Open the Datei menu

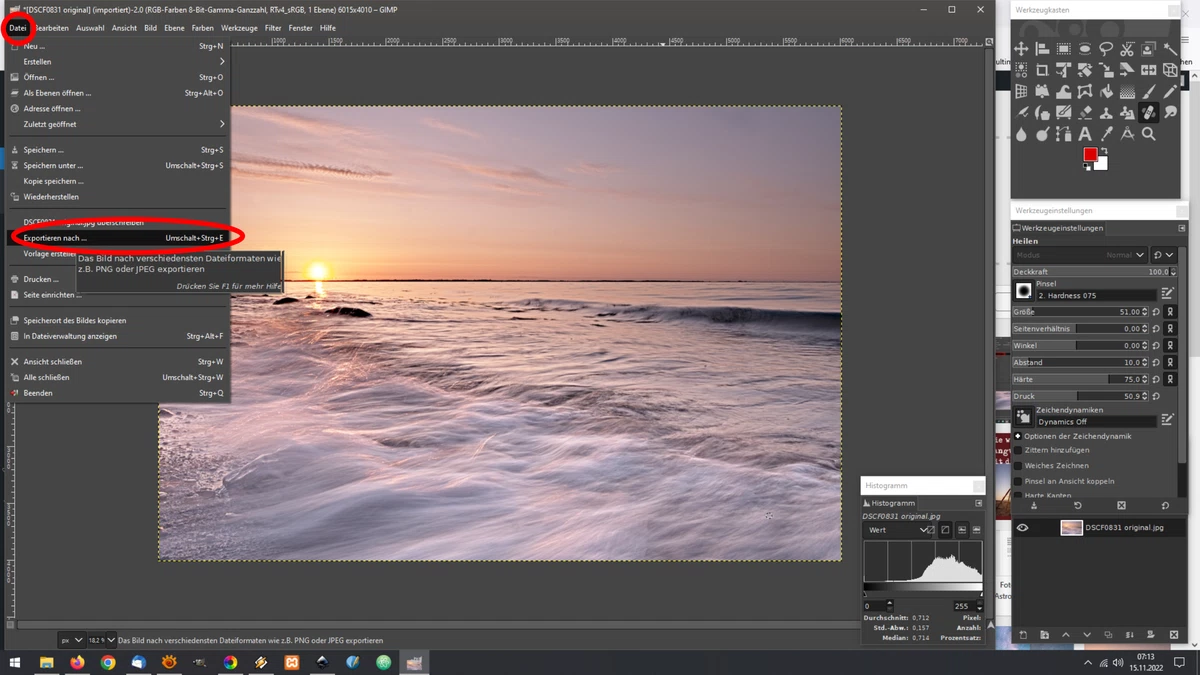[18, 28]
